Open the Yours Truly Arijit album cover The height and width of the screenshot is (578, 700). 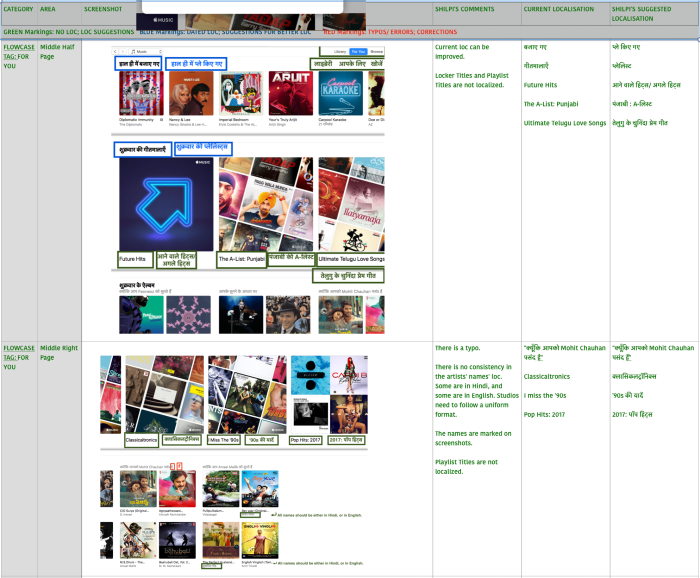pyautogui.click(x=290, y=94)
